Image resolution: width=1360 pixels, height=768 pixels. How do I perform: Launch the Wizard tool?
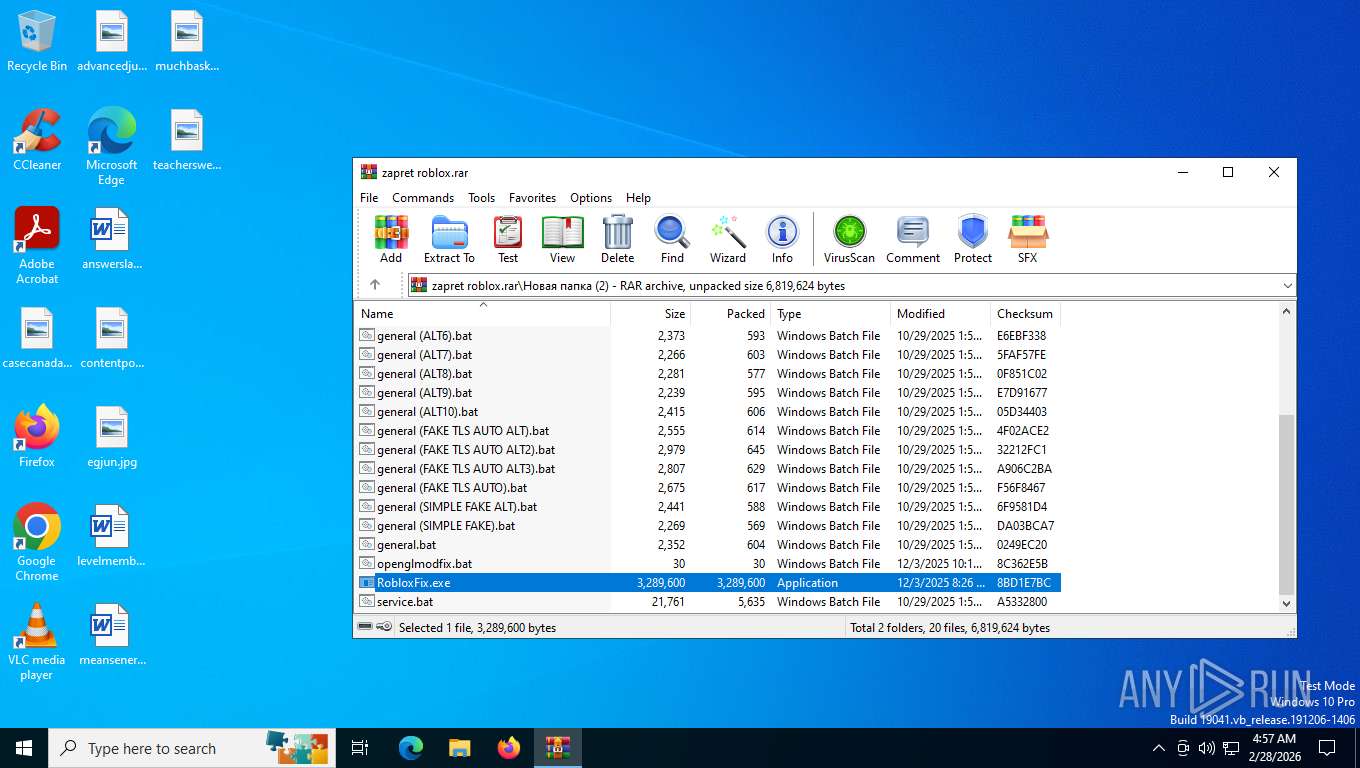pos(727,239)
